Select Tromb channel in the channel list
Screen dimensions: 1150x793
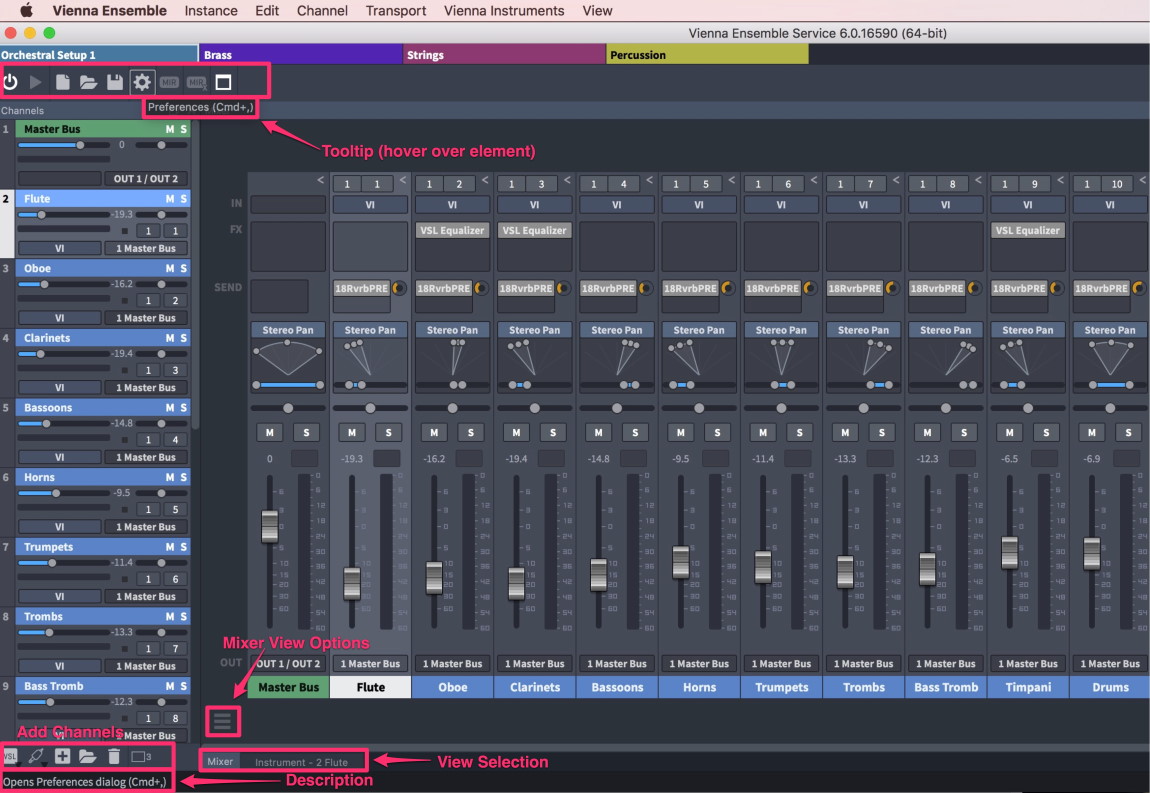(x=103, y=616)
